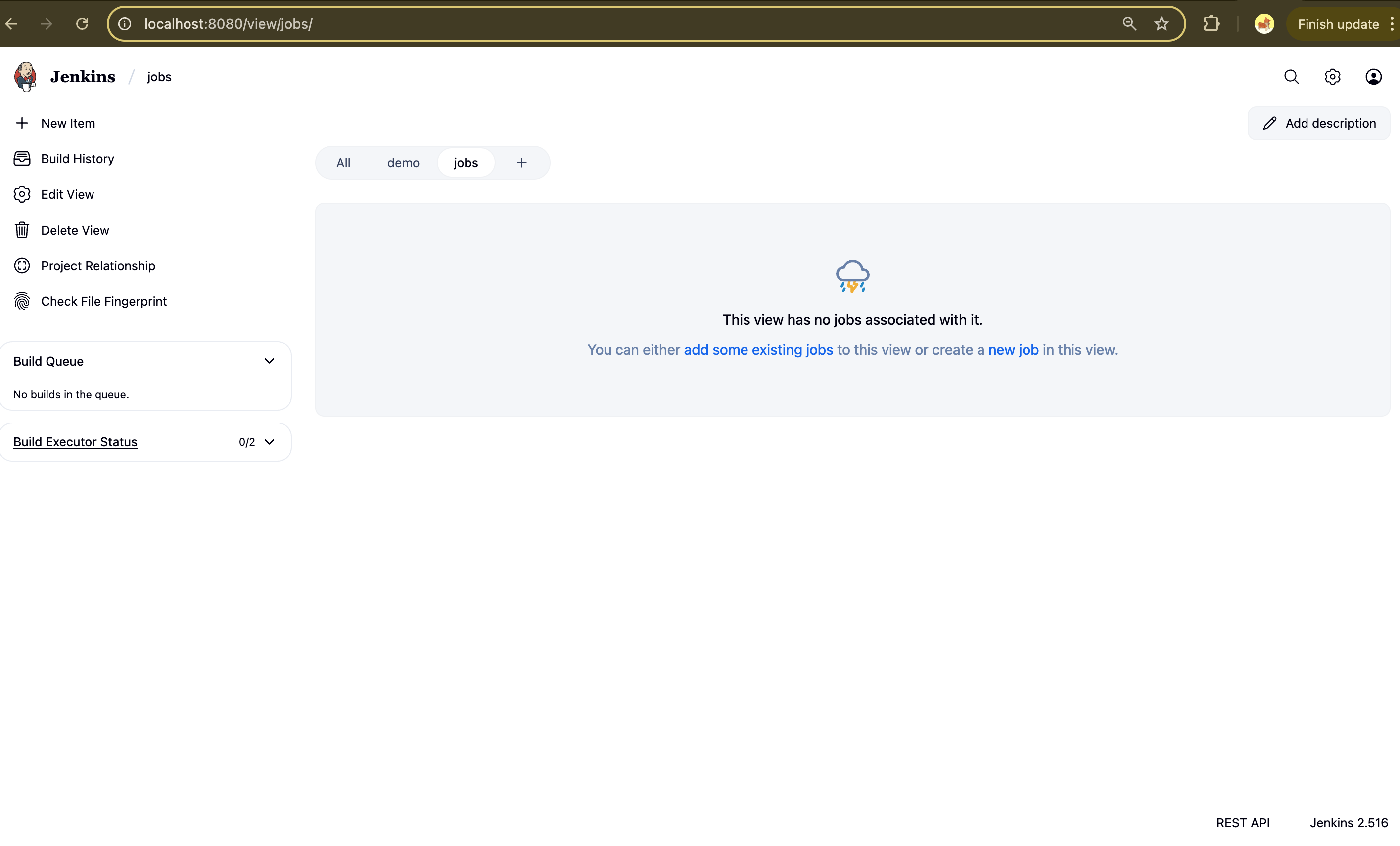The image size is (1400, 846).
Task: Open Project Relationship page
Action: click(x=98, y=265)
